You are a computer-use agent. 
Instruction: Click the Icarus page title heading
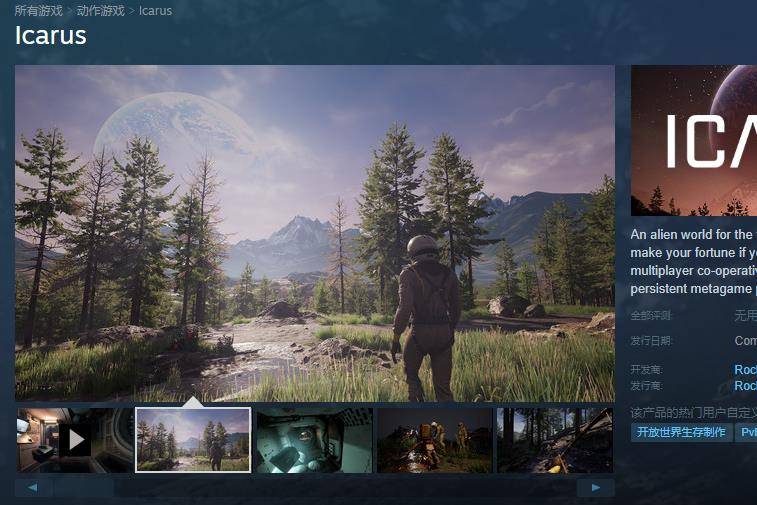coord(51,35)
